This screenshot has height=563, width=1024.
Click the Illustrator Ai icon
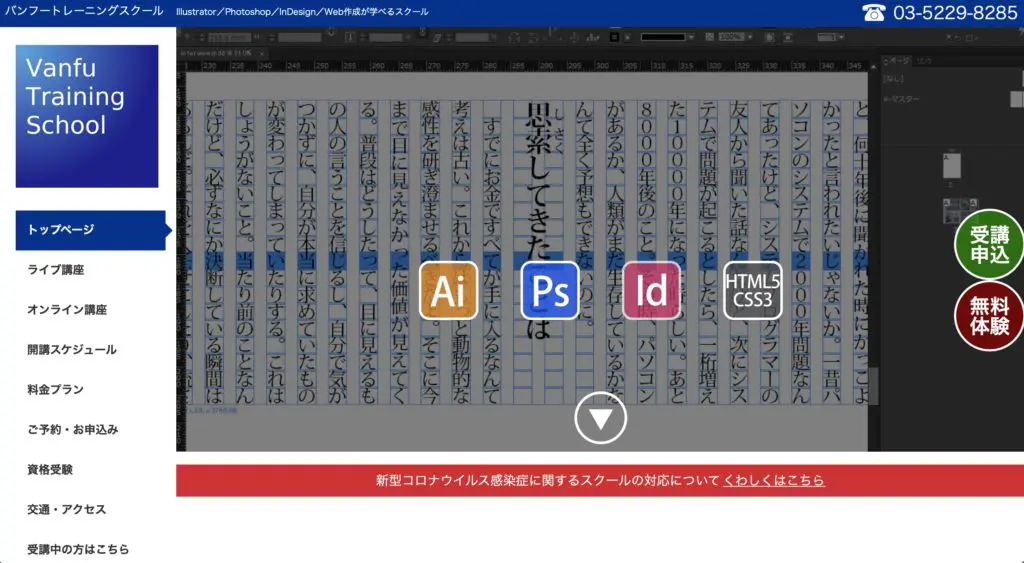pyautogui.click(x=448, y=290)
